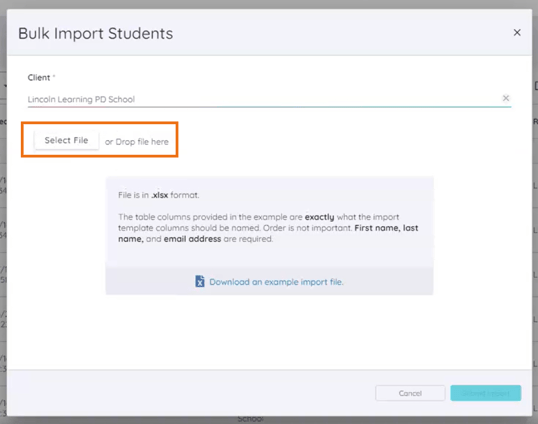Click the Excel file icon
The image size is (538, 424).
[200, 281]
